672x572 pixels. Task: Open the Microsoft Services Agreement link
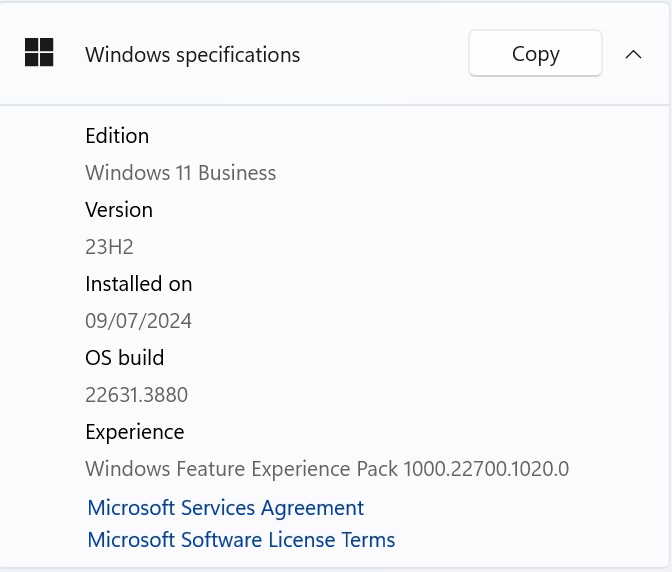(225, 508)
